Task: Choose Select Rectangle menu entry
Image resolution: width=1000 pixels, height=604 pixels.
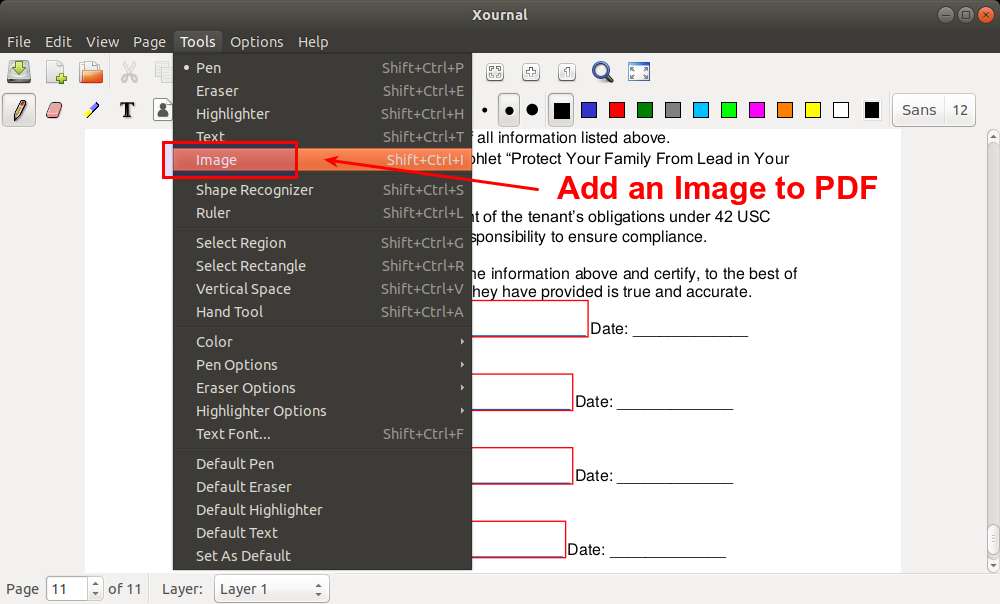Action: (x=322, y=265)
